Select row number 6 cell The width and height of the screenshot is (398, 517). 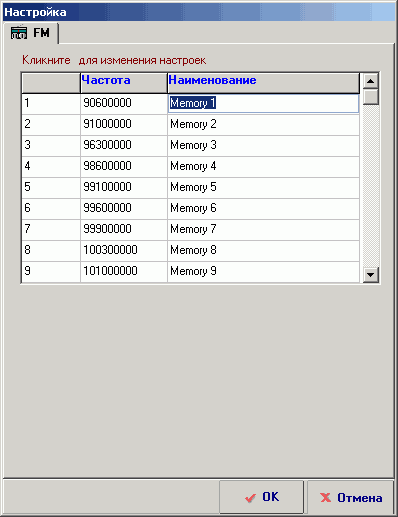tap(51, 209)
